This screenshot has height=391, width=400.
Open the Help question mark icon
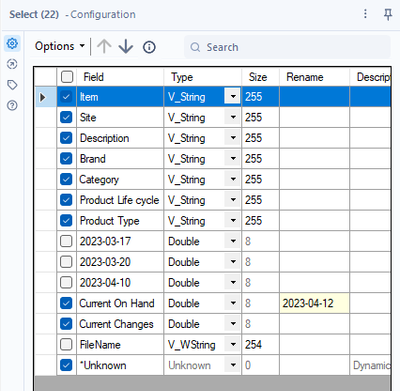12,106
